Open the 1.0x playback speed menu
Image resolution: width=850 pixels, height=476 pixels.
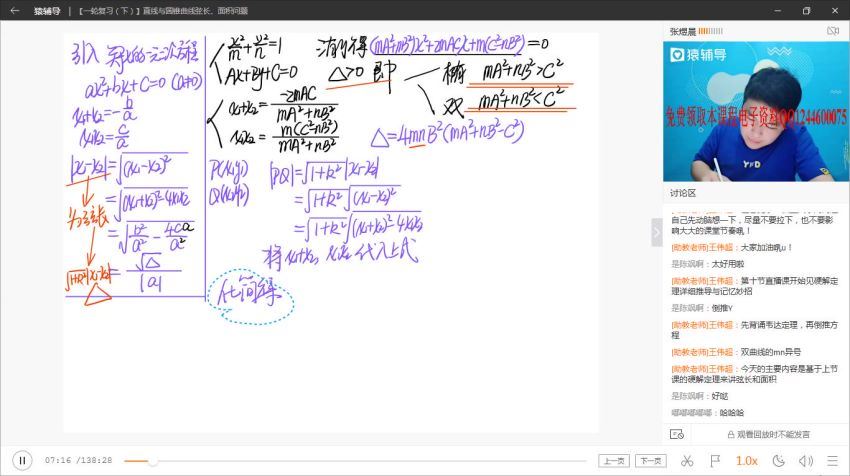(746, 461)
